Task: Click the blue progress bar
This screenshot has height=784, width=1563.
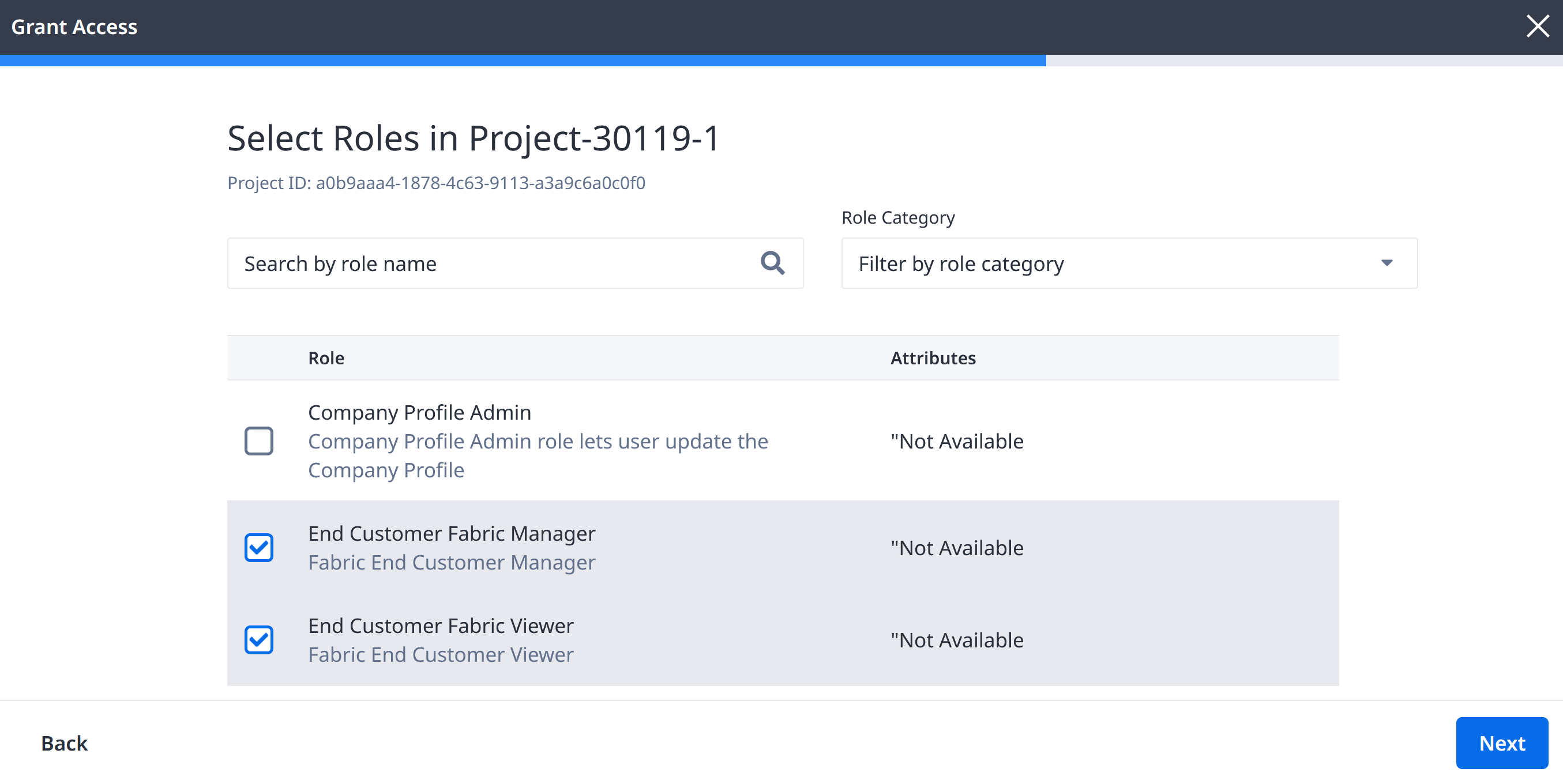Action: tap(523, 60)
